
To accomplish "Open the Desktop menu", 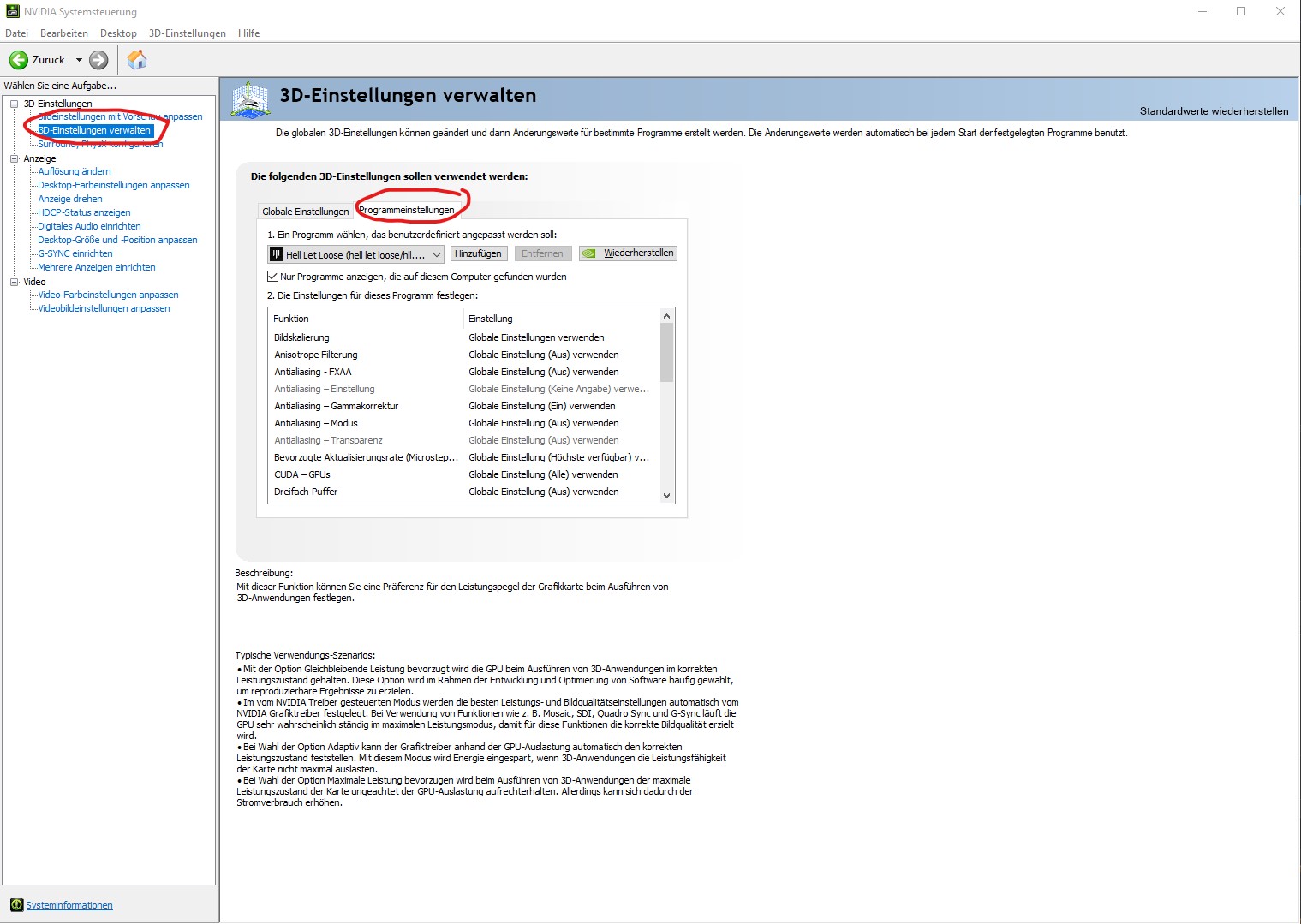I will pyautogui.click(x=118, y=33).
